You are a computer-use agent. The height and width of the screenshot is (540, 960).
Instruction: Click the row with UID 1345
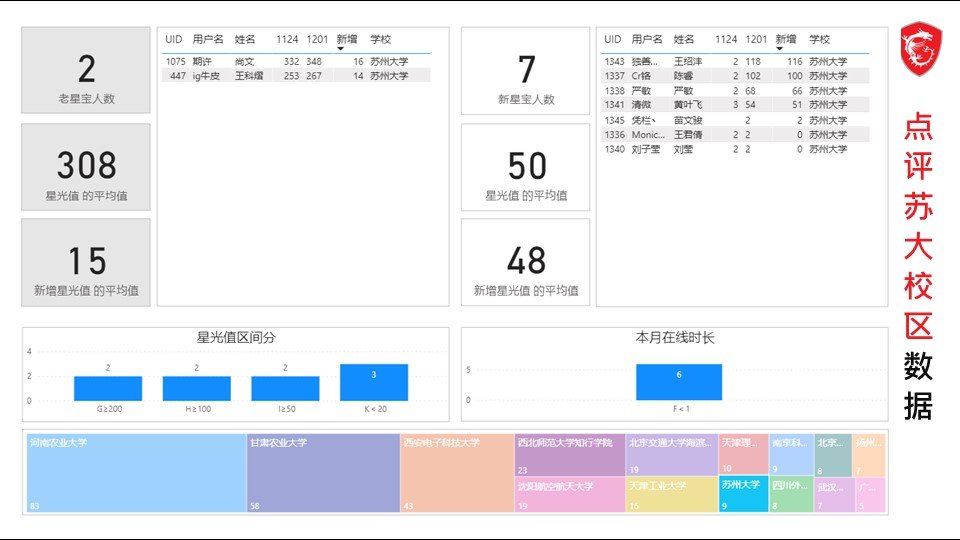[x=735, y=120]
